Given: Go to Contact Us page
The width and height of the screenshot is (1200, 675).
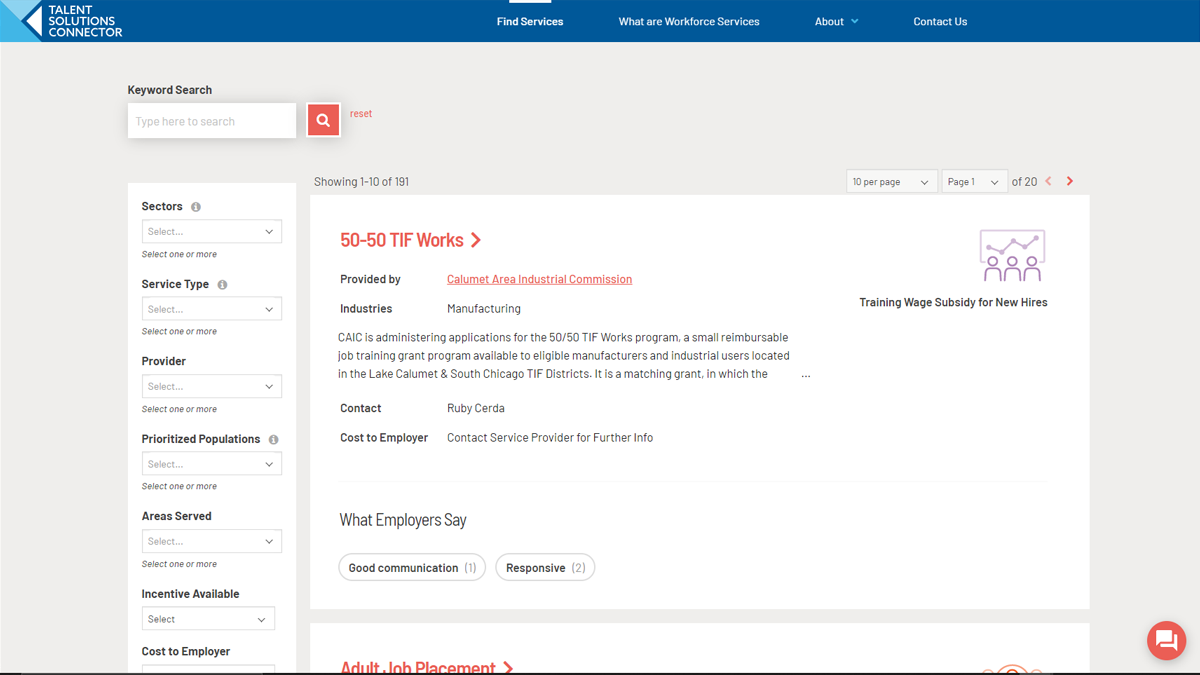Looking at the screenshot, I should (940, 21).
